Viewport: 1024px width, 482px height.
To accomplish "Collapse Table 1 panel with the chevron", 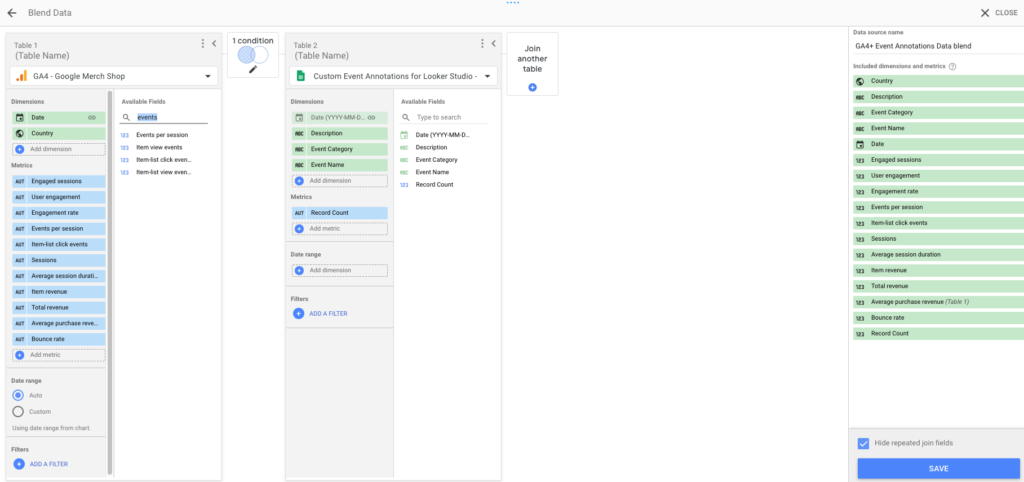I will click(x=214, y=44).
